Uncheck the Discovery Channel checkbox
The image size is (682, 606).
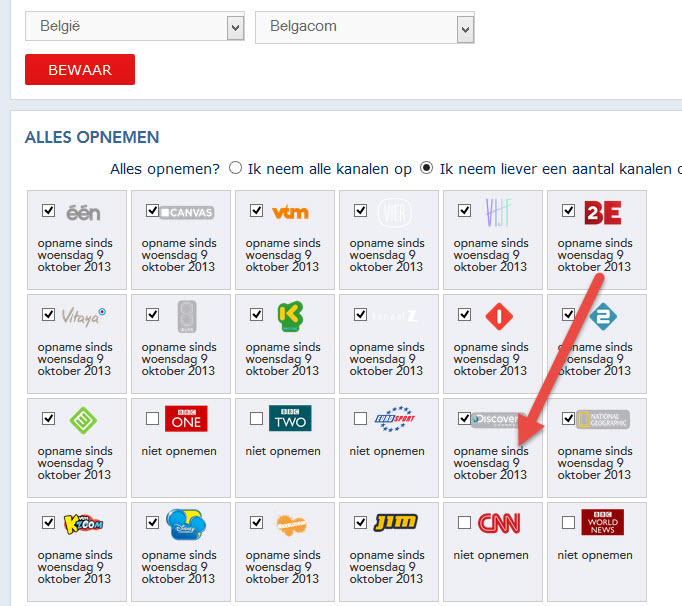464,419
